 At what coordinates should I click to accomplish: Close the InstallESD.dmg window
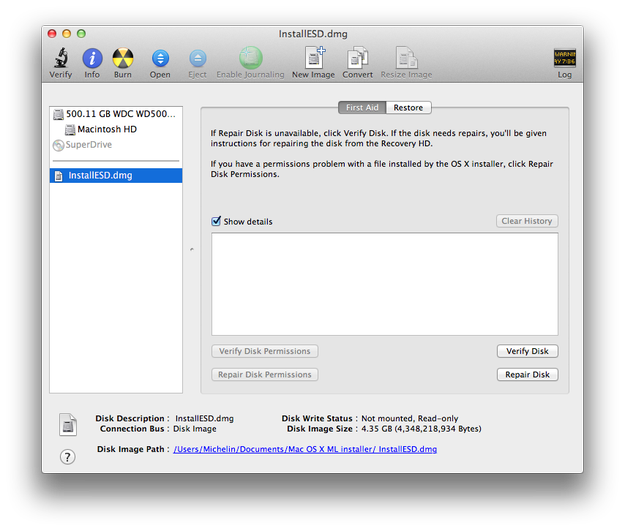[52, 33]
